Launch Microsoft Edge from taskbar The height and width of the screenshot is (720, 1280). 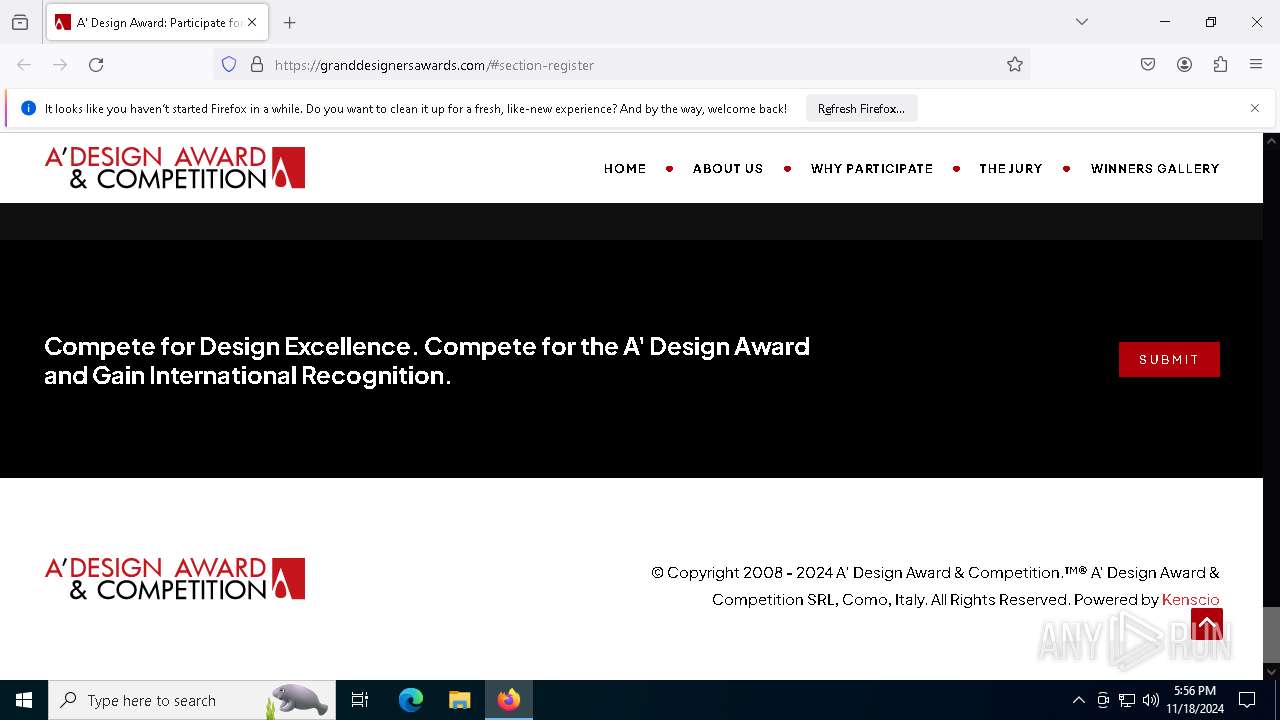pyautogui.click(x=411, y=700)
